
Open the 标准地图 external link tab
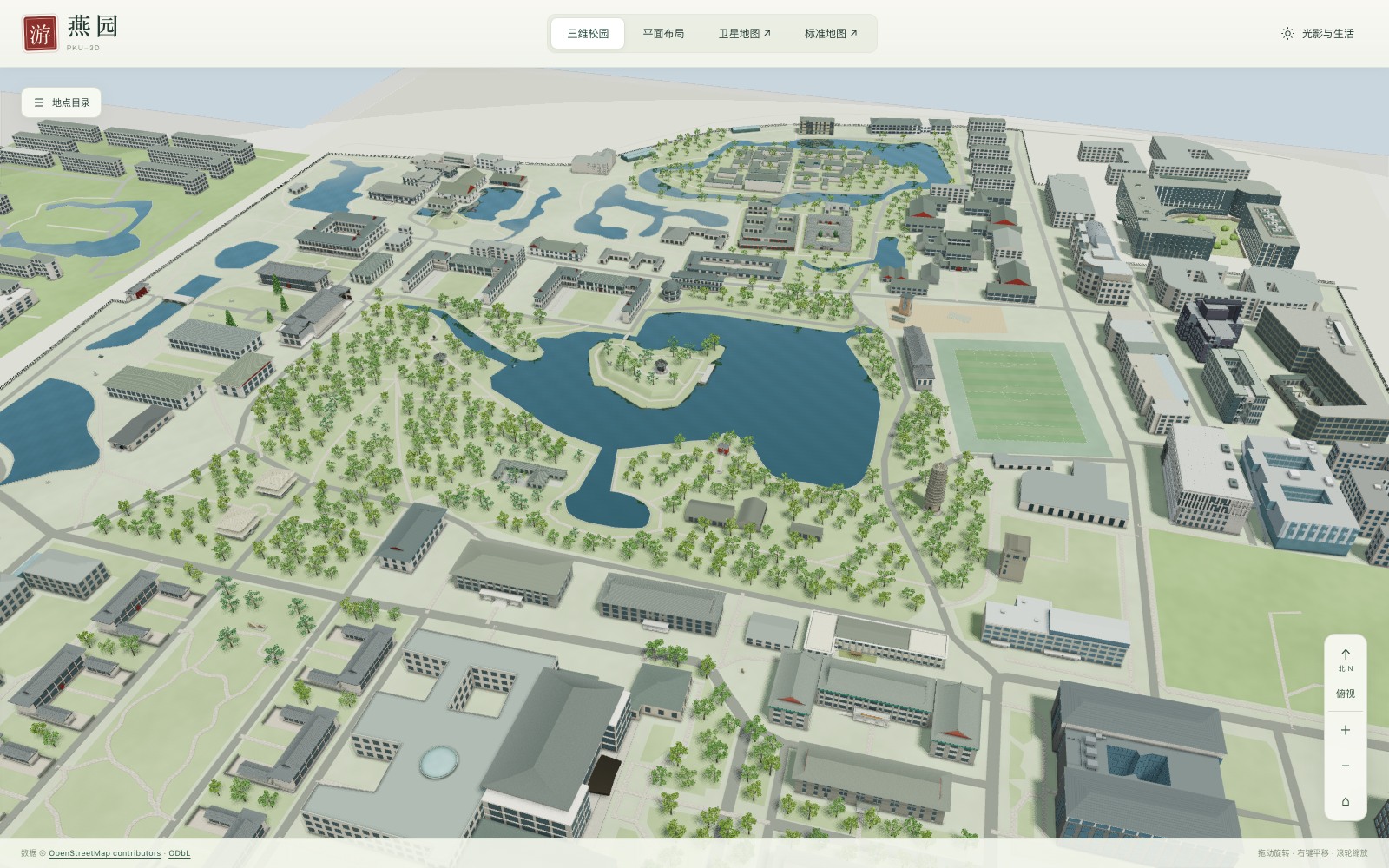coord(831,34)
